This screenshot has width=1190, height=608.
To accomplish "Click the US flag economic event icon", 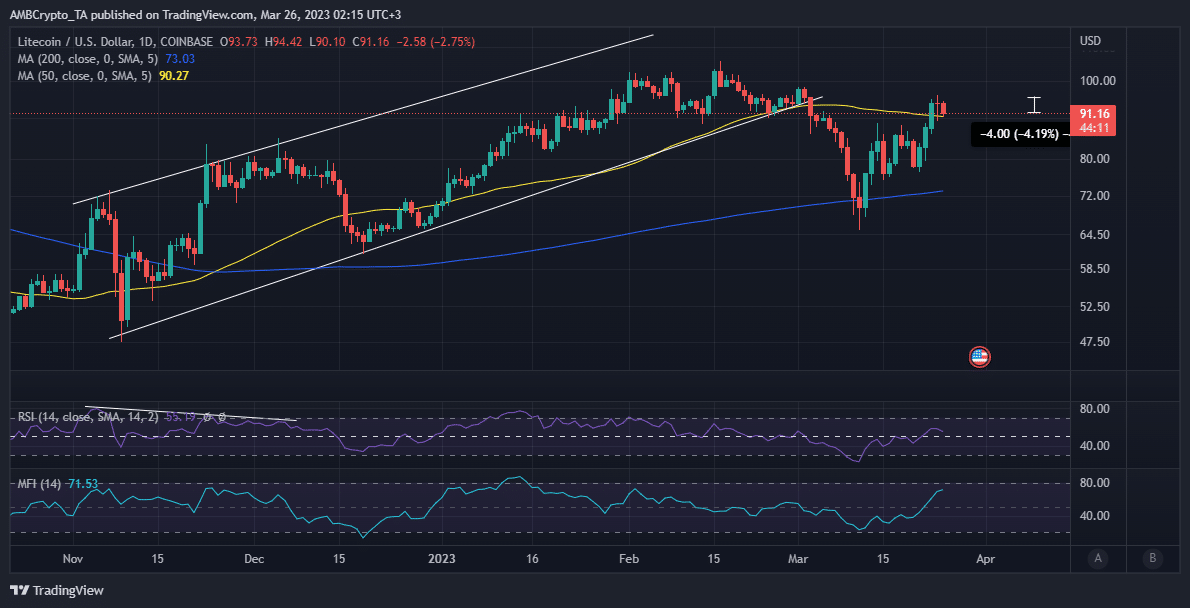I will (979, 356).
